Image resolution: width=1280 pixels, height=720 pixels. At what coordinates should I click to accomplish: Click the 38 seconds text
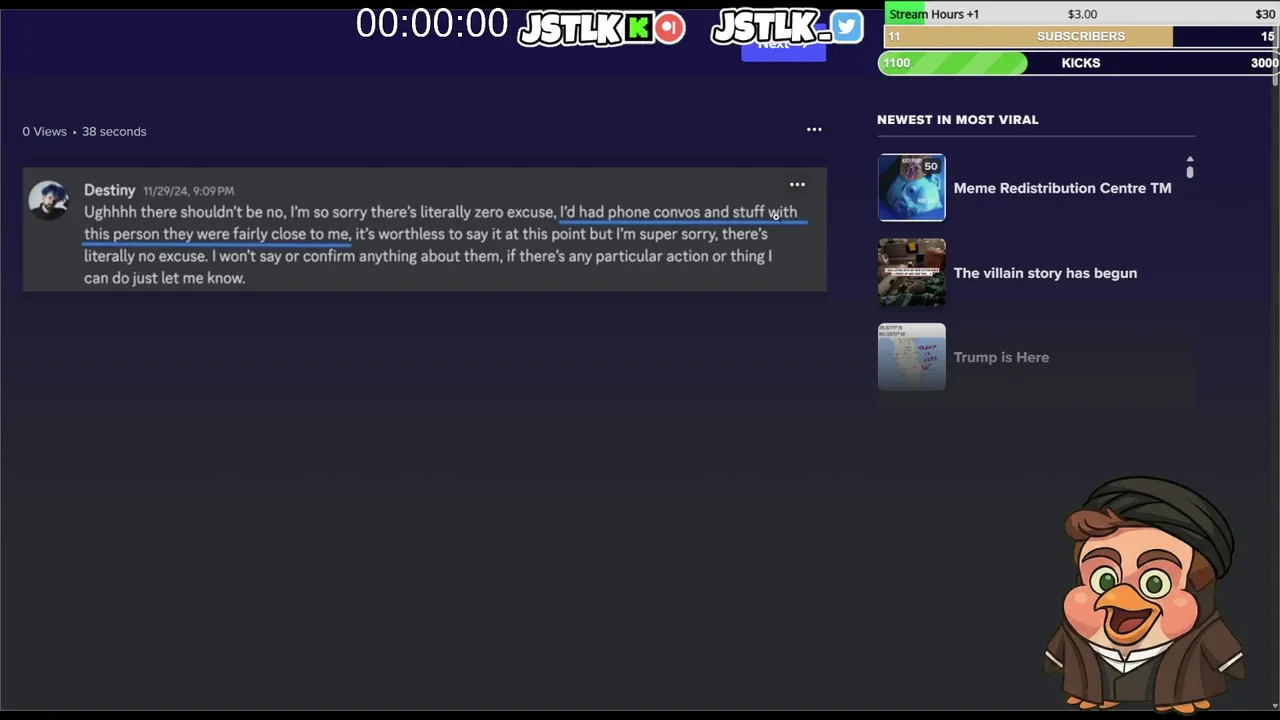click(114, 131)
